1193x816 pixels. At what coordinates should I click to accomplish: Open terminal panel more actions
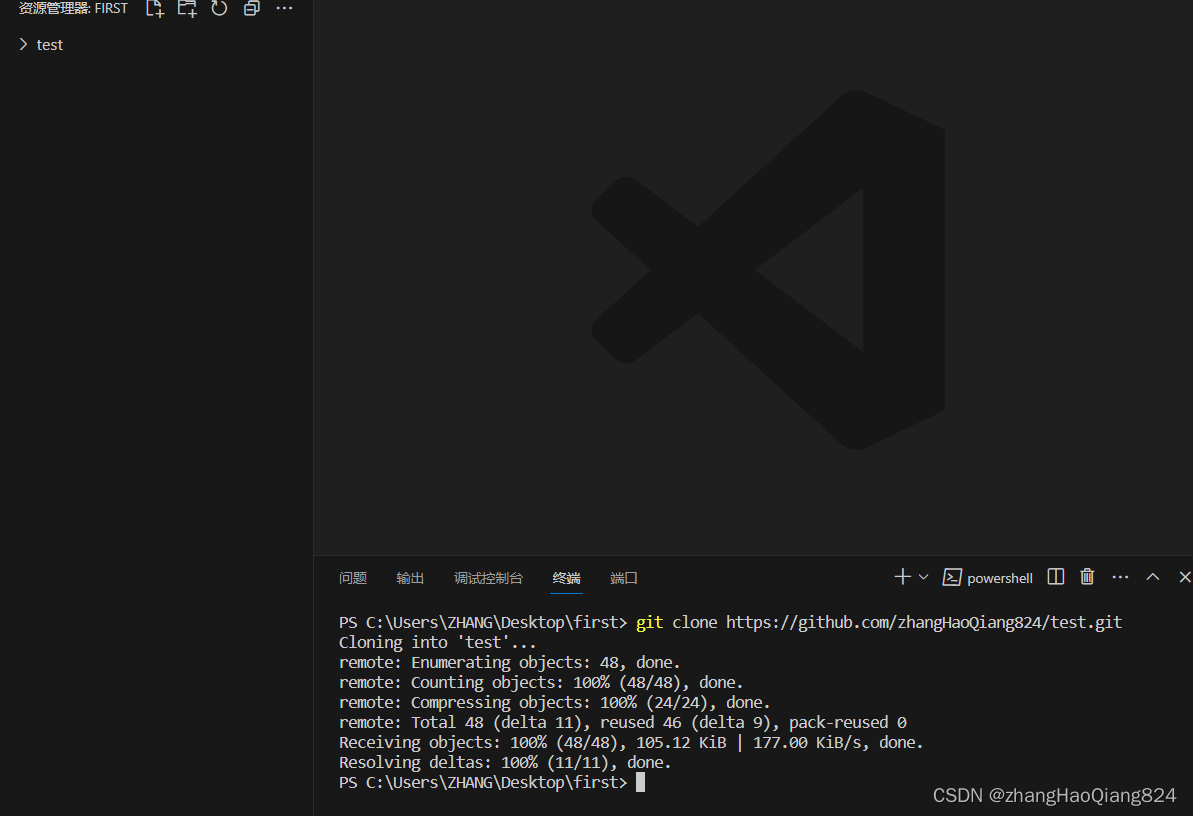[1120, 577]
